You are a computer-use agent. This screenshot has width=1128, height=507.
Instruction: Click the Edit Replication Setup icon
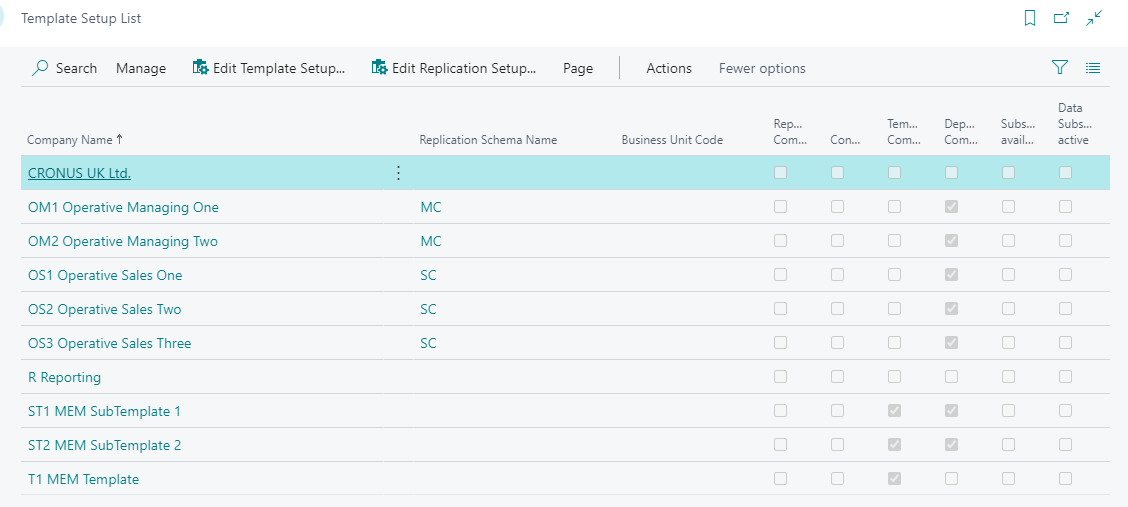coord(379,68)
